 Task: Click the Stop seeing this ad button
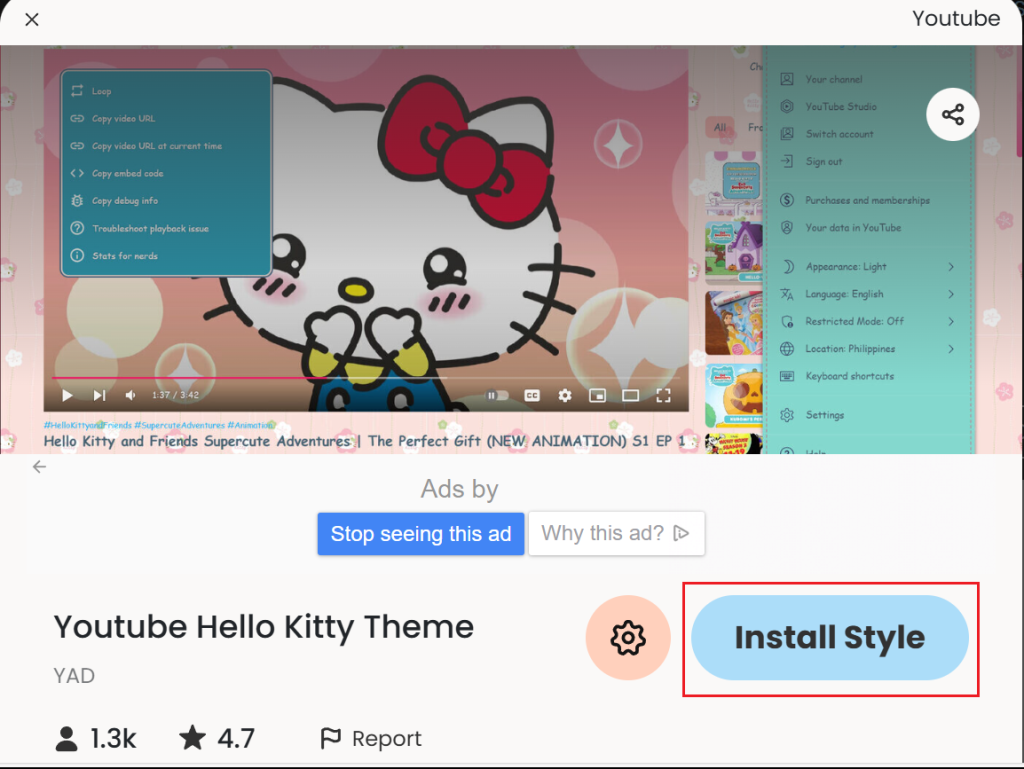tap(420, 534)
